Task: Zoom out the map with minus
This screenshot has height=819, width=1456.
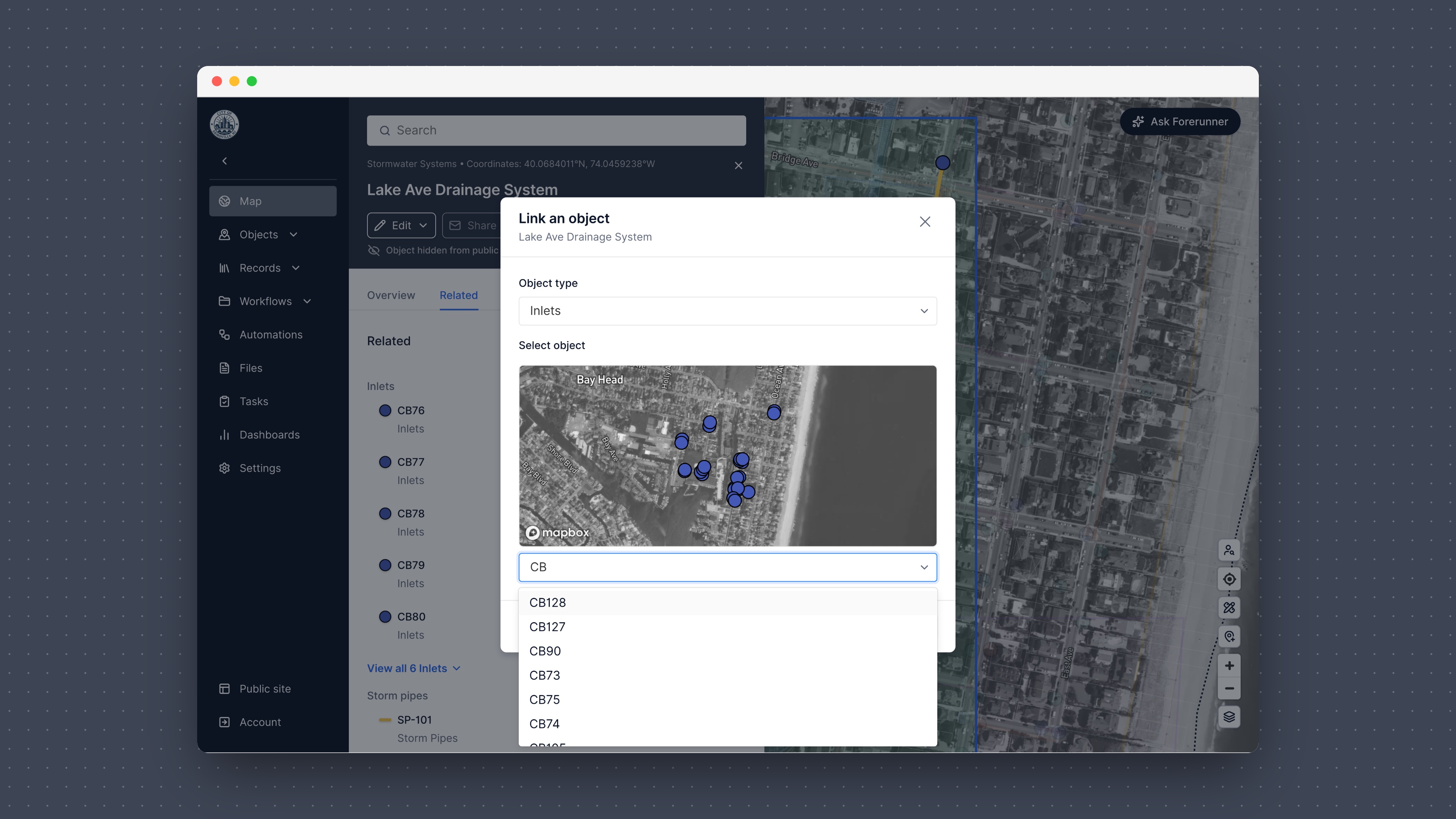Action: point(1229,689)
